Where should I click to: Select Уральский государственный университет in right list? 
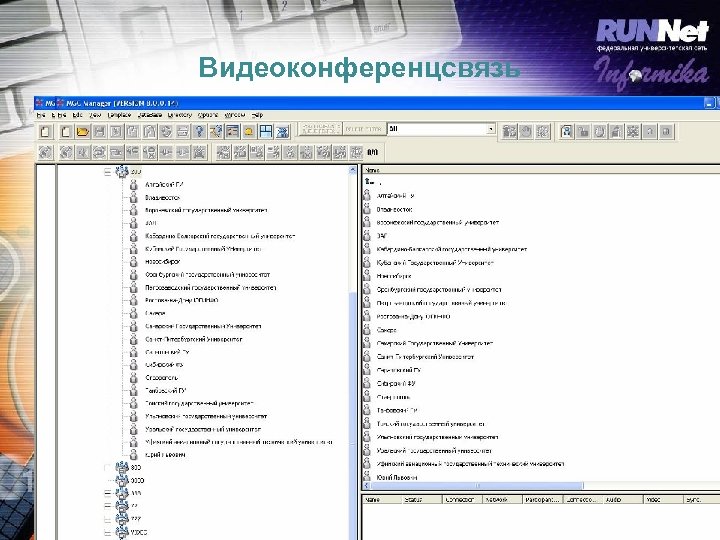coord(434,450)
